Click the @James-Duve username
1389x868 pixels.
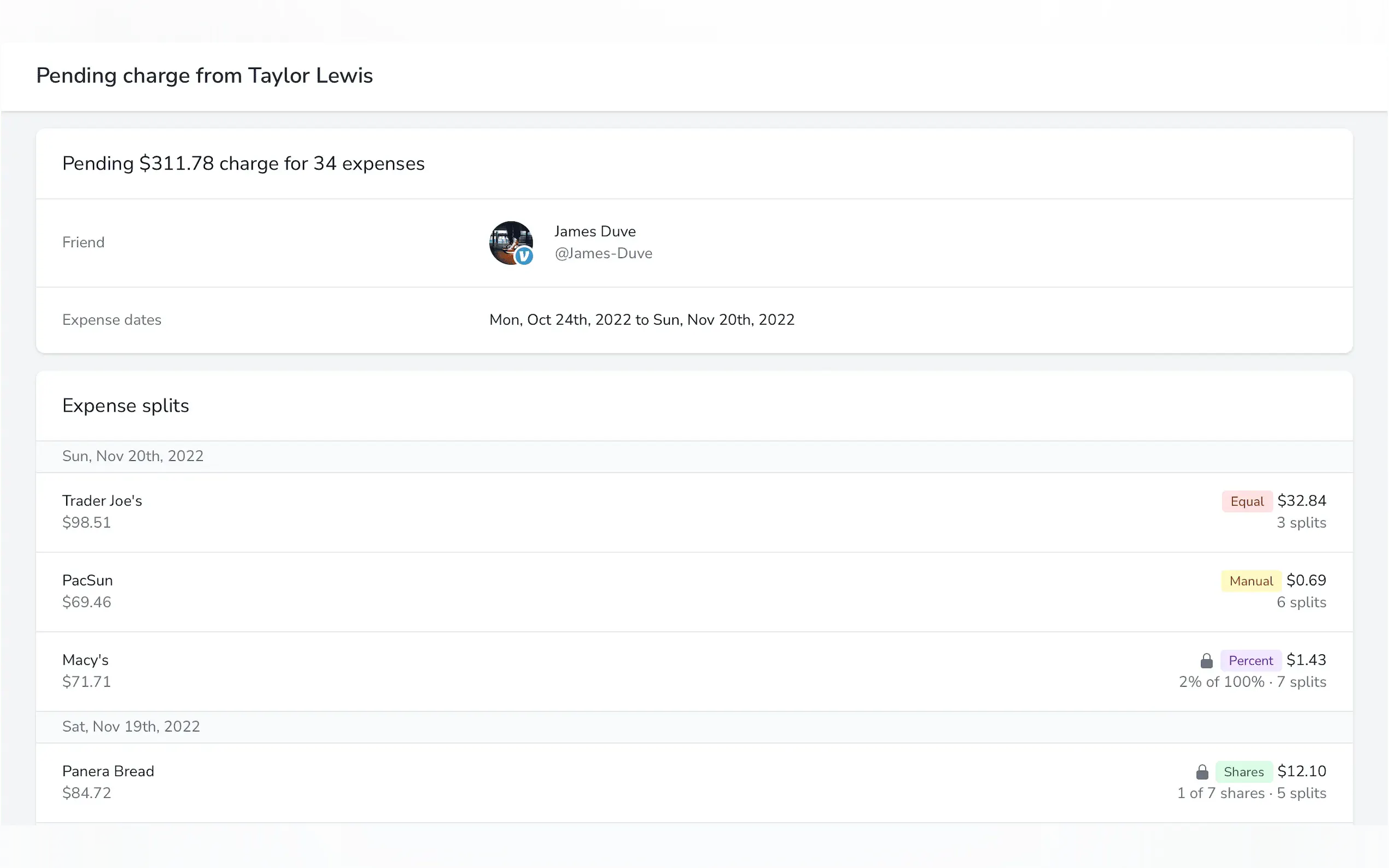point(603,253)
